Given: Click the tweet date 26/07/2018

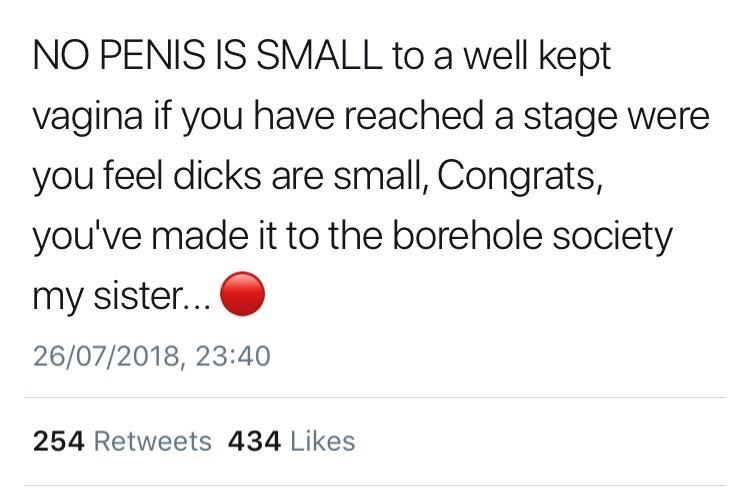Looking at the screenshot, I should 102,355.
